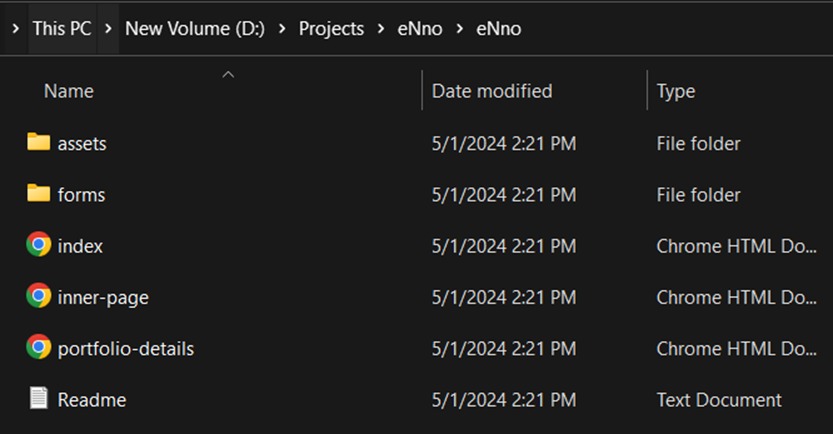Screen dimensions: 833x434
Task: Click the Chrome icon beside index
Action: tap(38, 244)
